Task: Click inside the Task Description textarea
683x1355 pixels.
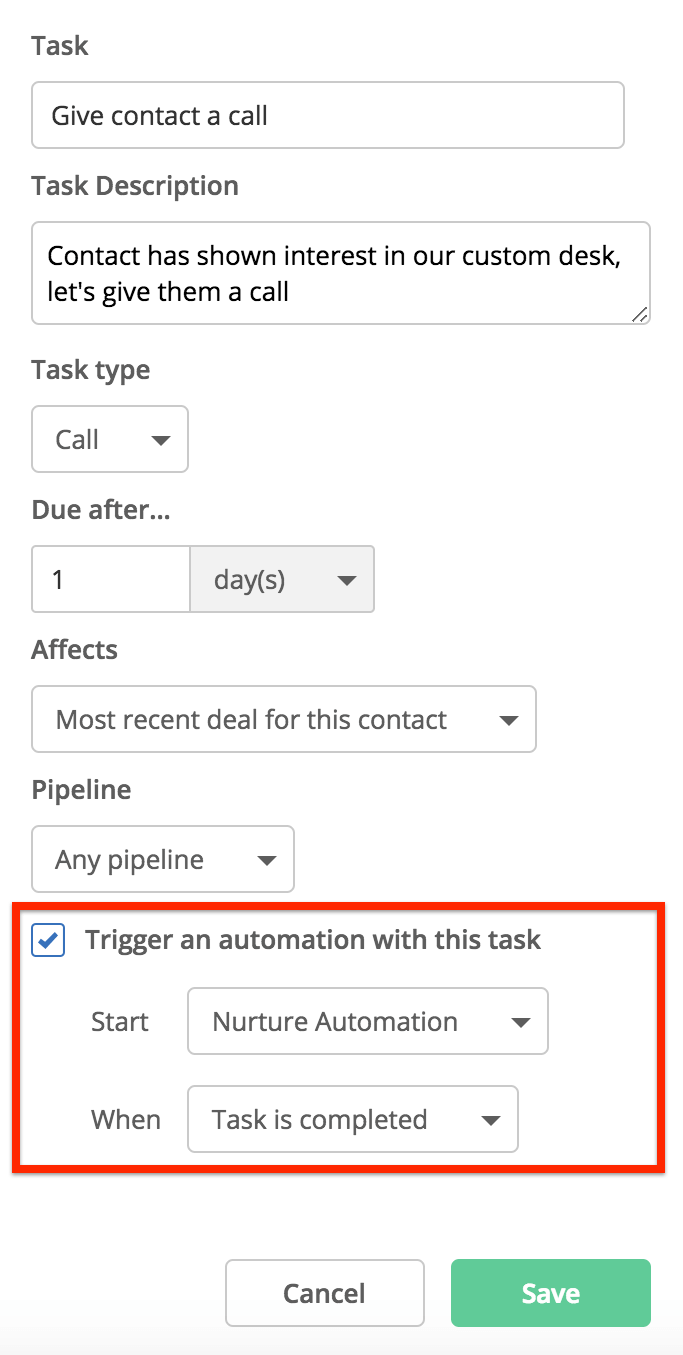Action: click(x=341, y=273)
